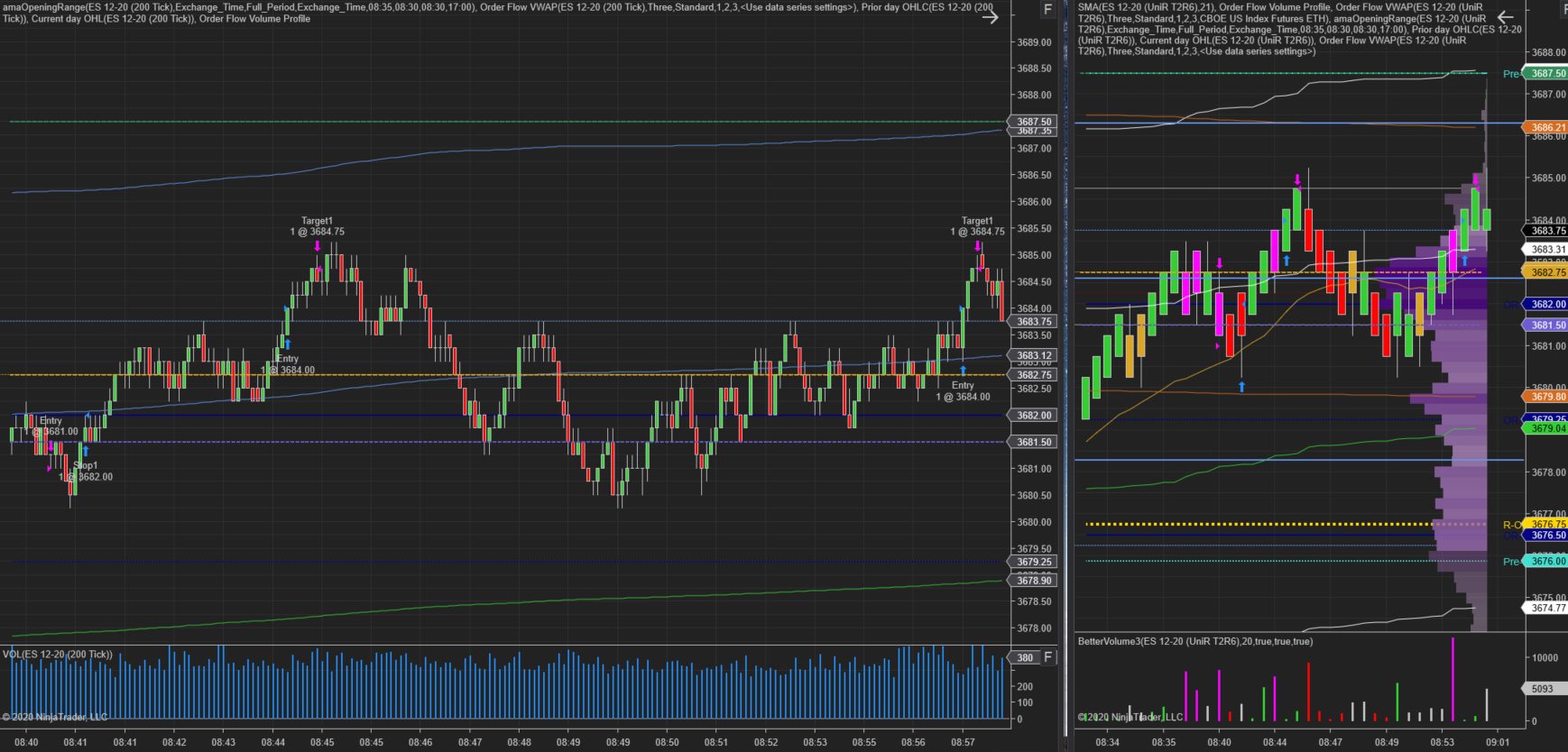
Task: Select the Entry 1 @ 3684.00 label near 08:57
Action: [x=963, y=390]
